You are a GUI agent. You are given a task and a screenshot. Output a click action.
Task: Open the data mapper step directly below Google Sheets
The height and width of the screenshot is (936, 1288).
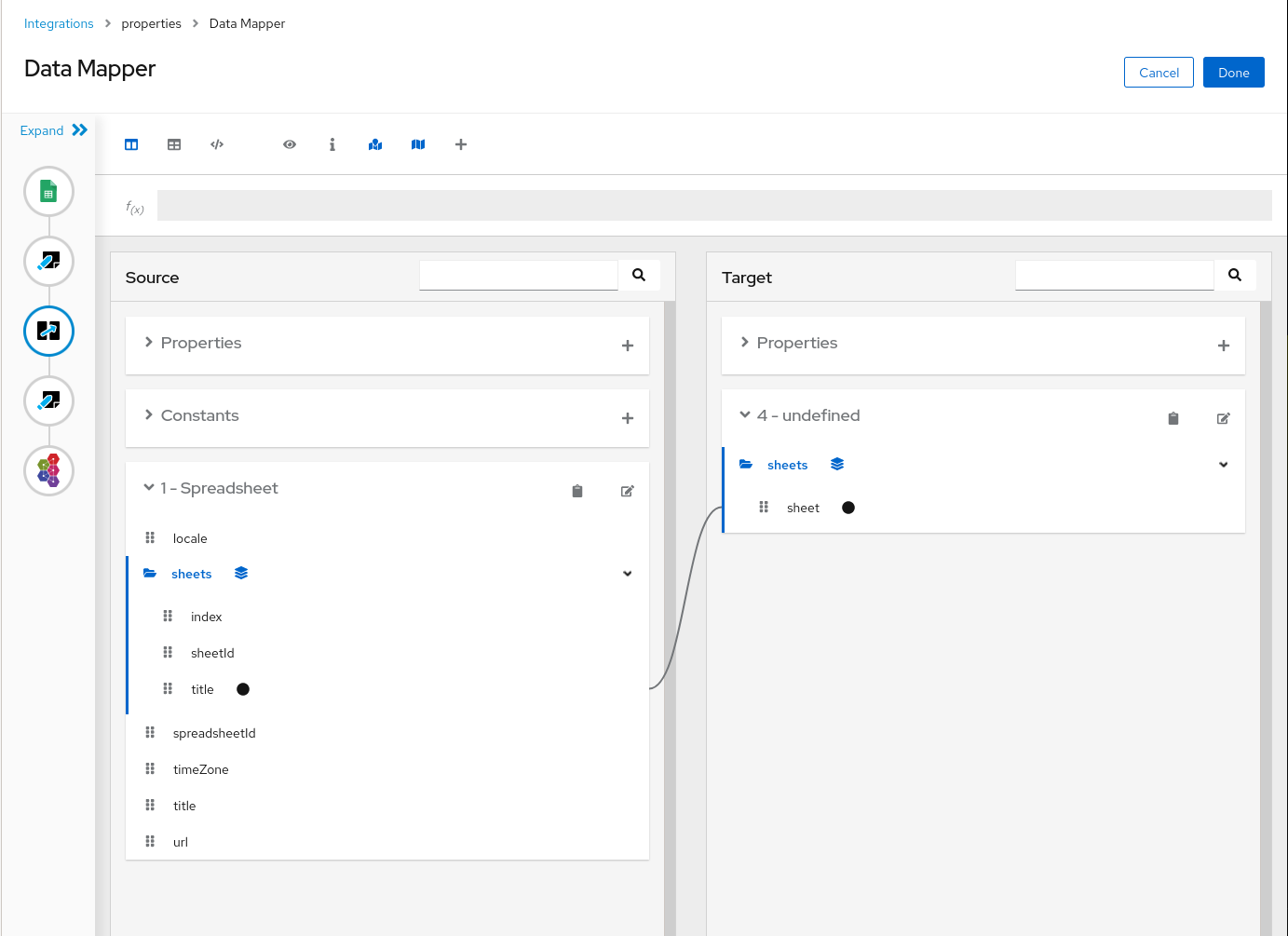[48, 261]
